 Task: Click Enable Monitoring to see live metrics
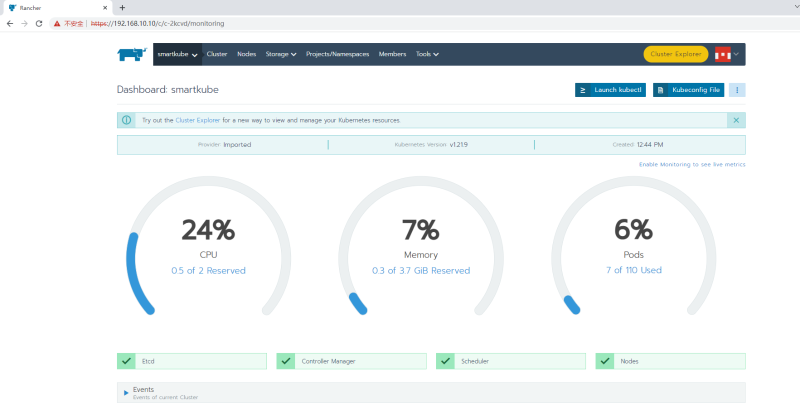pos(692,164)
